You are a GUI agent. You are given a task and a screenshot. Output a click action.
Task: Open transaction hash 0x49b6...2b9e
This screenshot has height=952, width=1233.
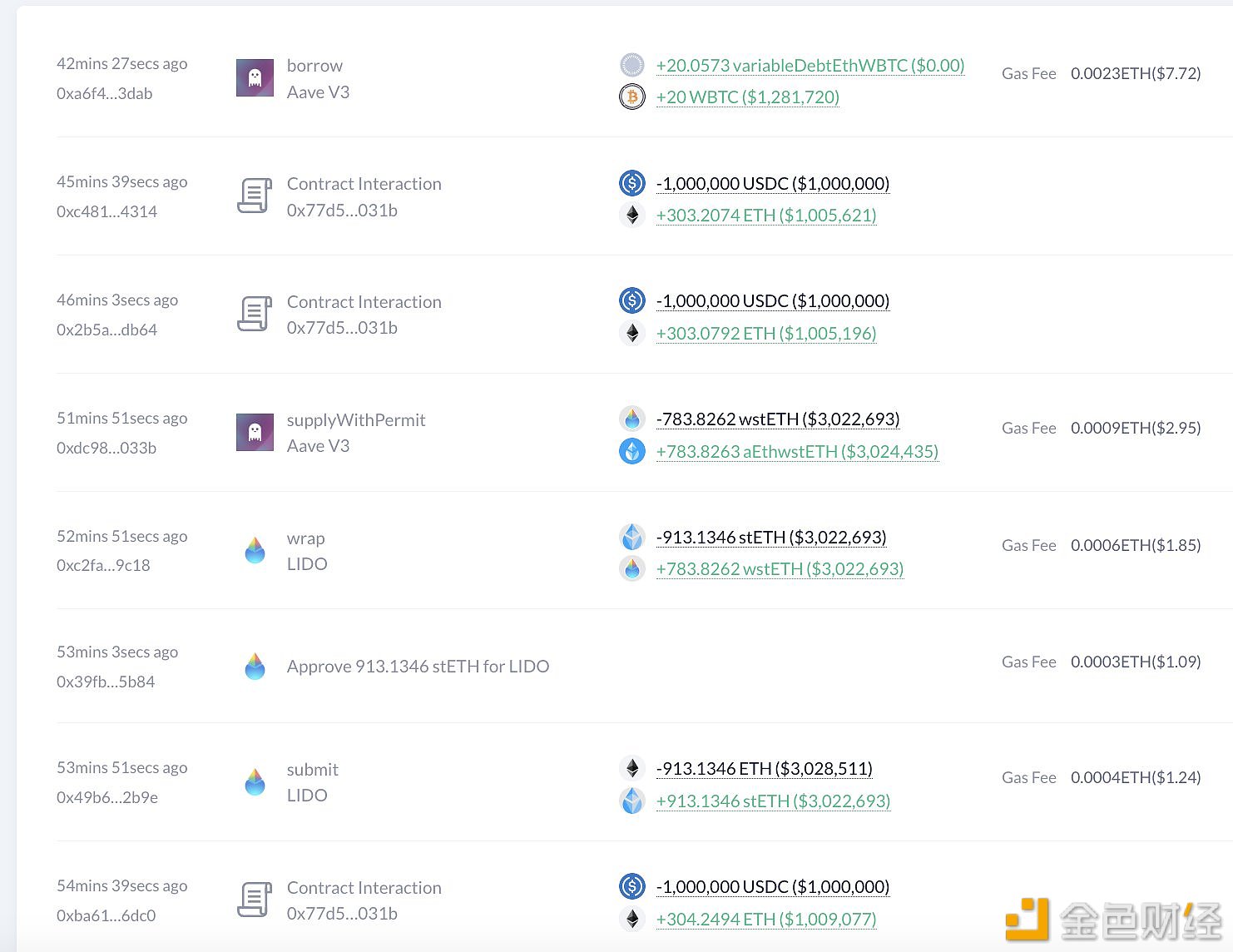pos(107,797)
